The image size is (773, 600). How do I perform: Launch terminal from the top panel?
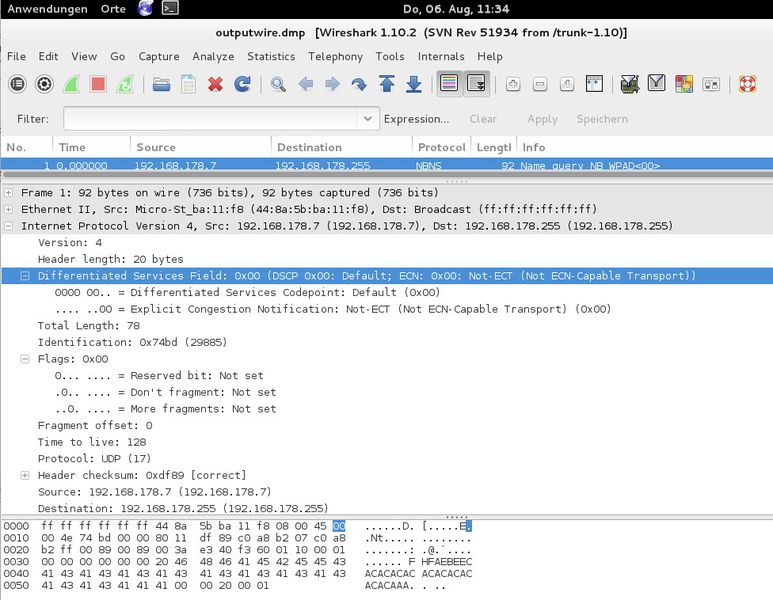point(170,8)
